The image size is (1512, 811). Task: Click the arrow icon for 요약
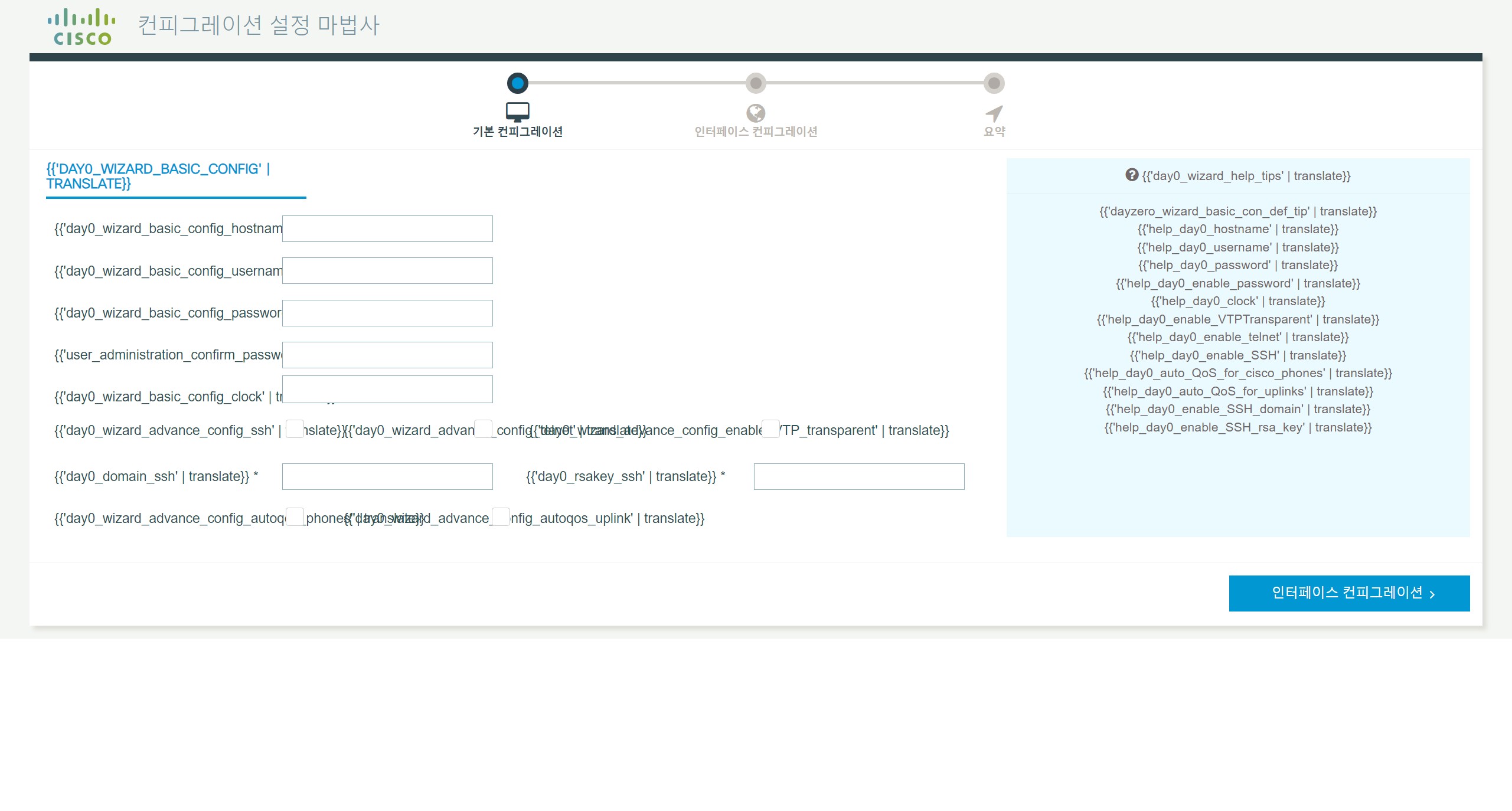(994, 113)
